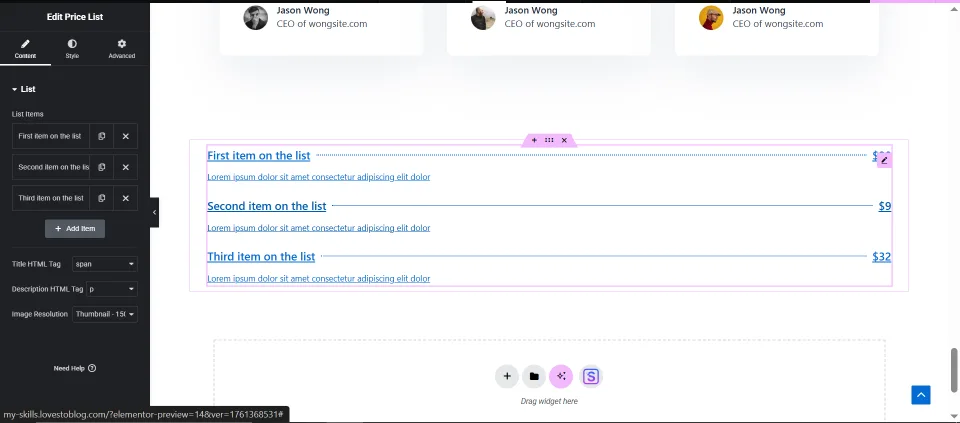
Task: Open Description HTML Tag dropdown
Action: (111, 289)
